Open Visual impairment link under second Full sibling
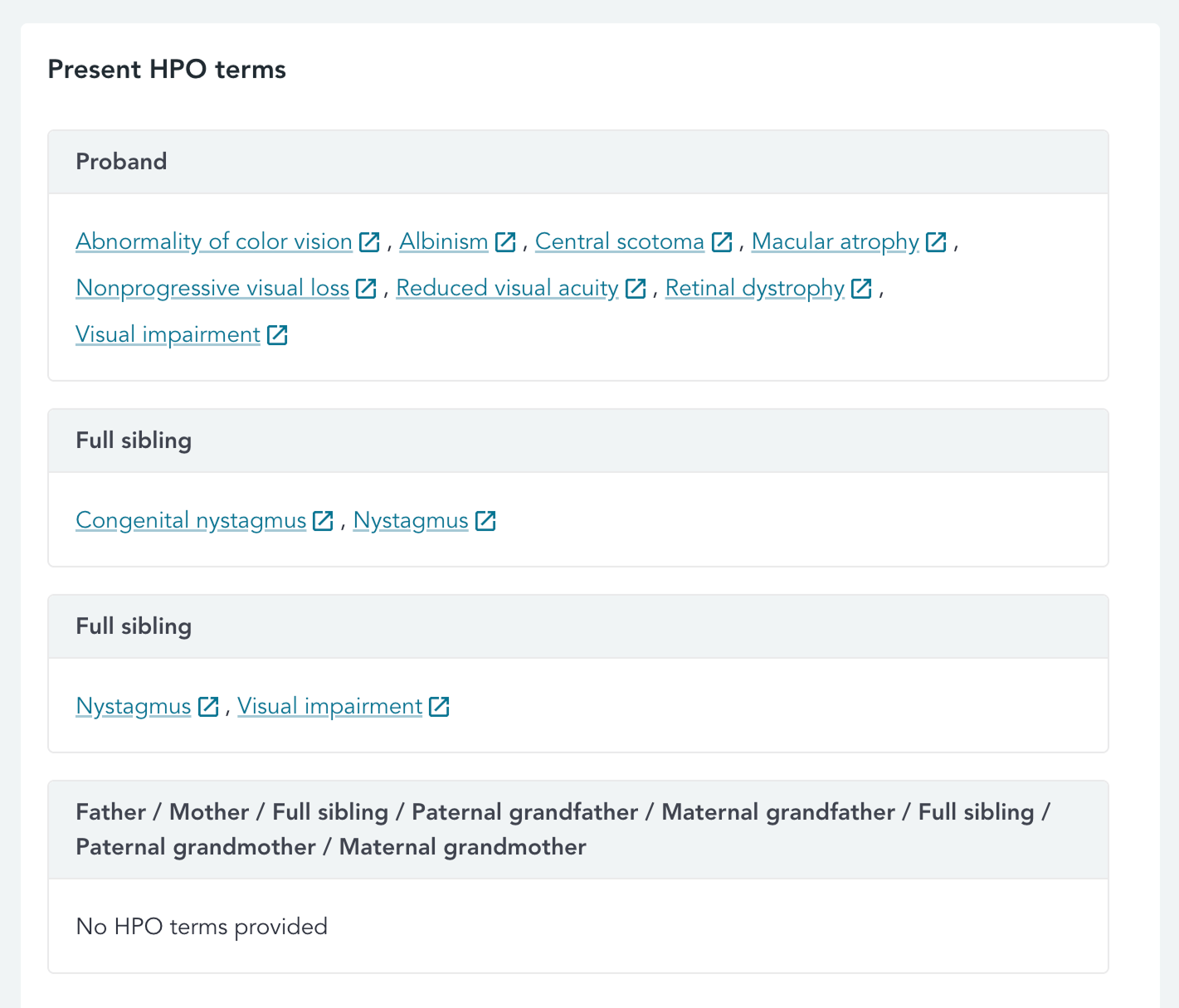 tap(329, 706)
